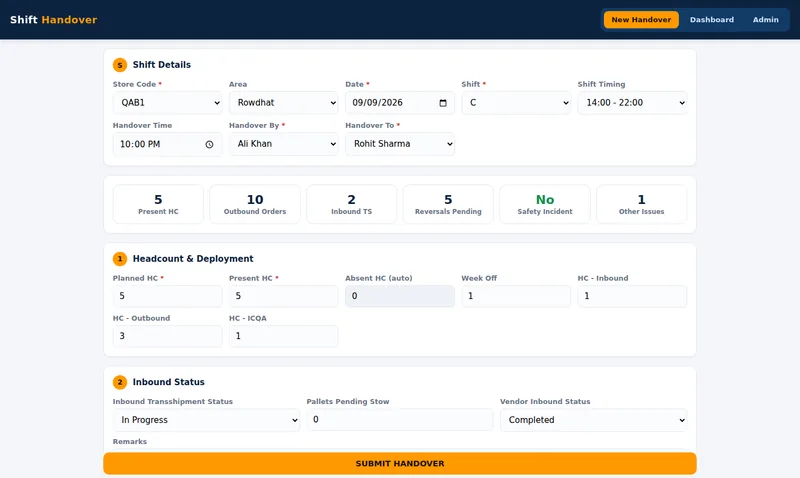Edit the Pallets Pending Stow field
Viewport: 800px width, 478px height.
399,419
